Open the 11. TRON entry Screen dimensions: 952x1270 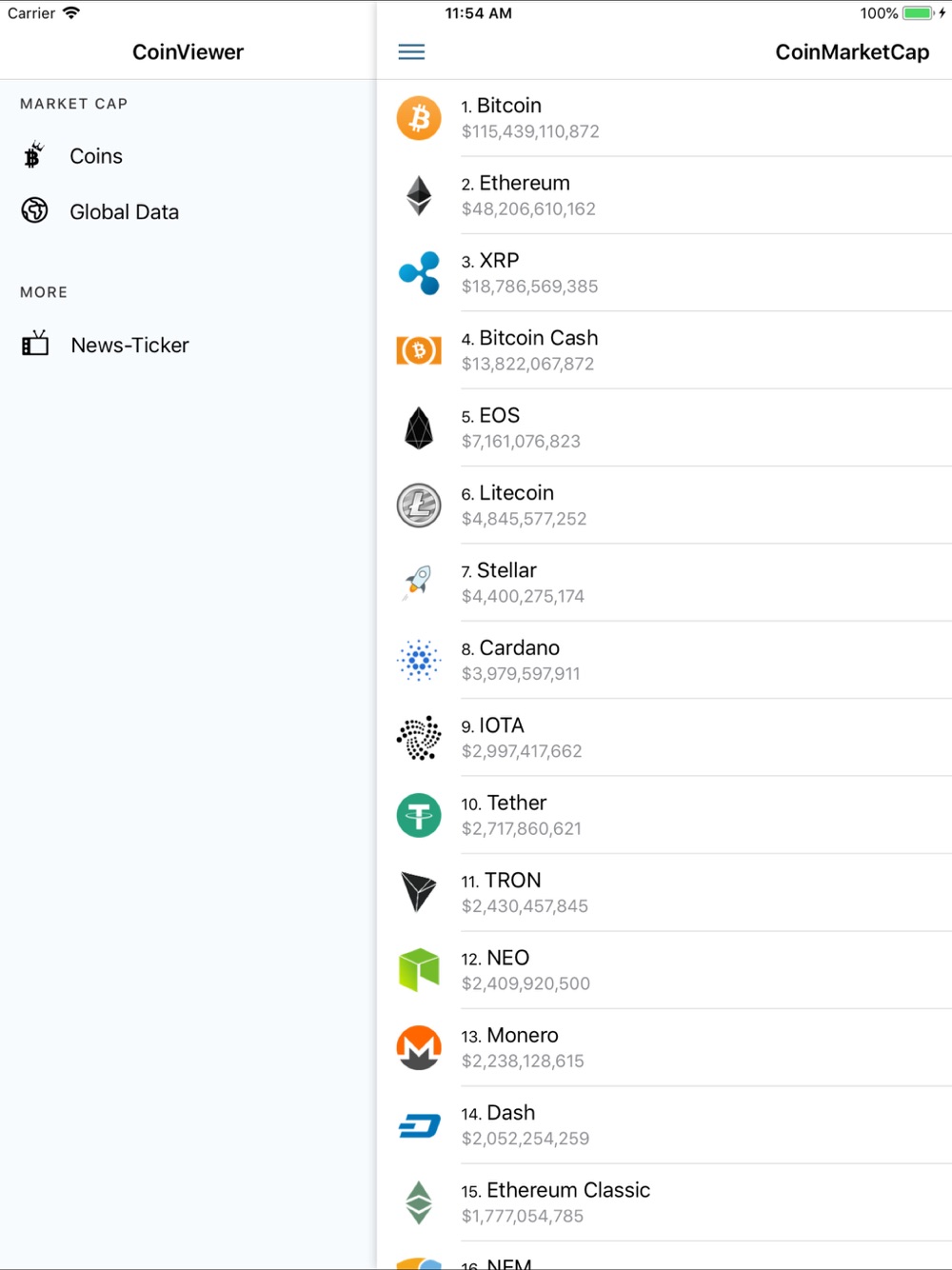(664, 893)
